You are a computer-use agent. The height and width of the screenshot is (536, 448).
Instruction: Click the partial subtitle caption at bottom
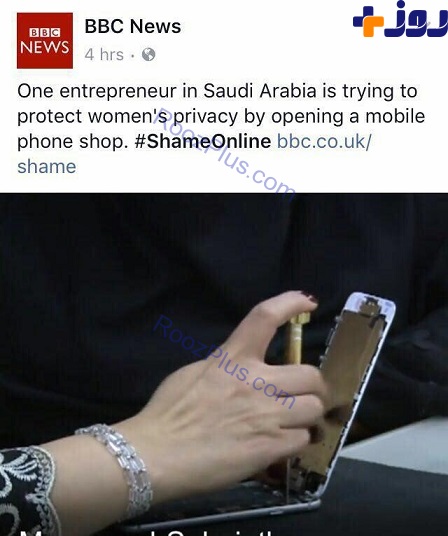pos(150,532)
